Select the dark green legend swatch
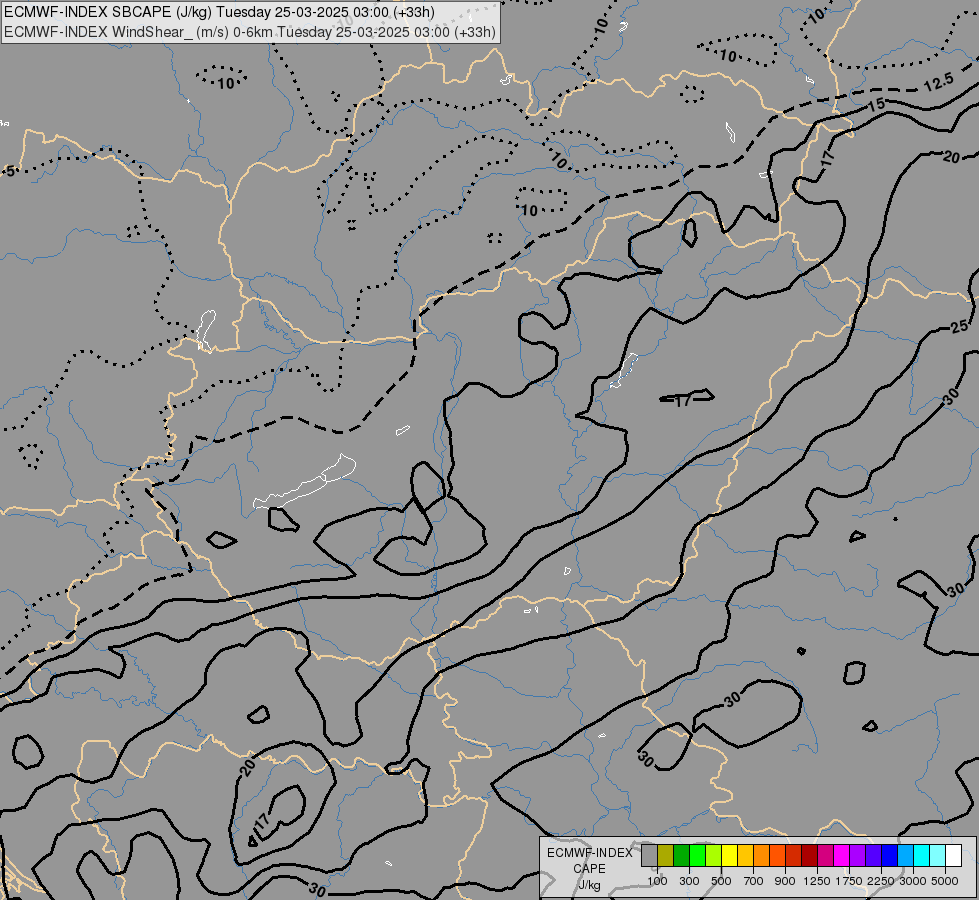The height and width of the screenshot is (900, 979). pos(681,856)
